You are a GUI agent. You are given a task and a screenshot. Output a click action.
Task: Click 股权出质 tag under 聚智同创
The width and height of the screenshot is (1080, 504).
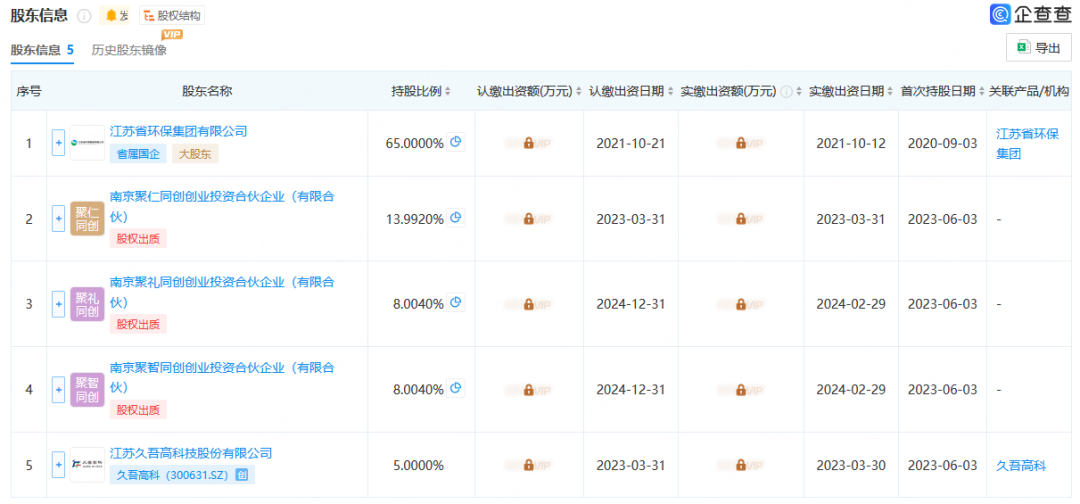(x=138, y=410)
